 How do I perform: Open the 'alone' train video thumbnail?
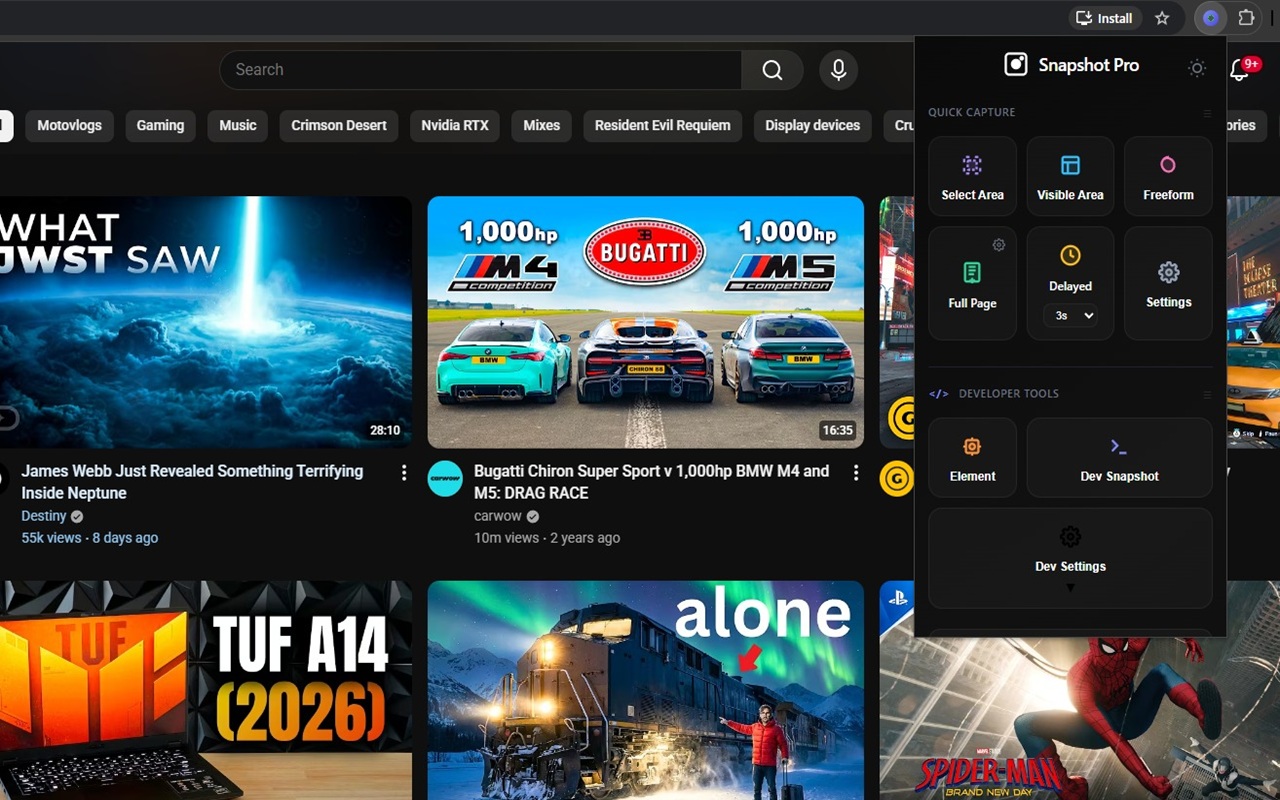tap(646, 690)
